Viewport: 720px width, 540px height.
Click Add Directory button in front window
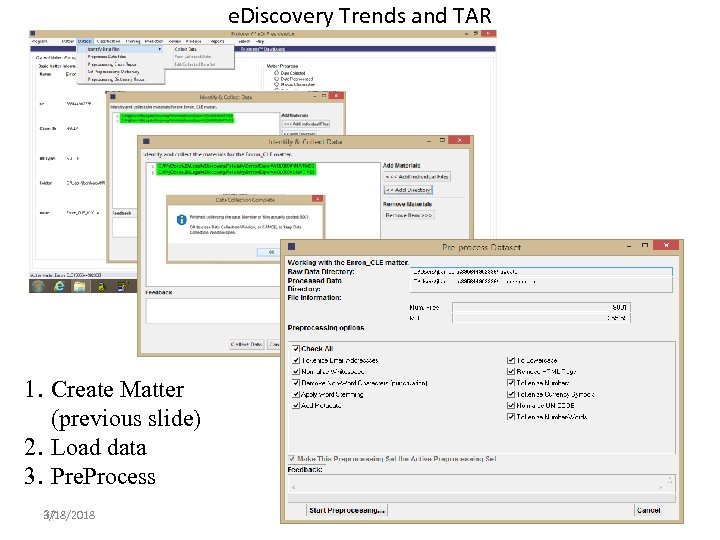point(408,190)
